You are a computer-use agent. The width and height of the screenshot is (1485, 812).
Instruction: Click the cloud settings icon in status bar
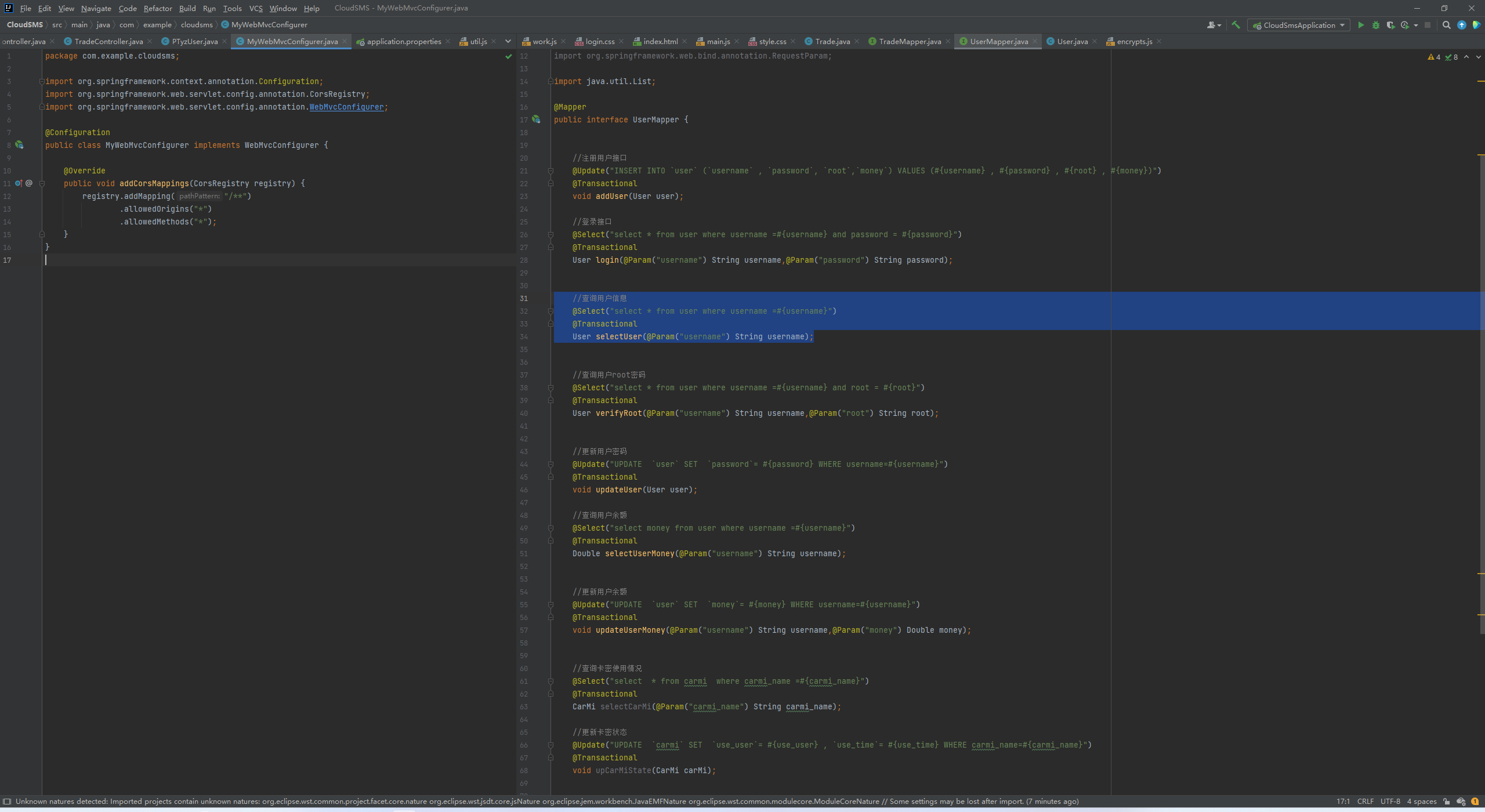point(1461,802)
